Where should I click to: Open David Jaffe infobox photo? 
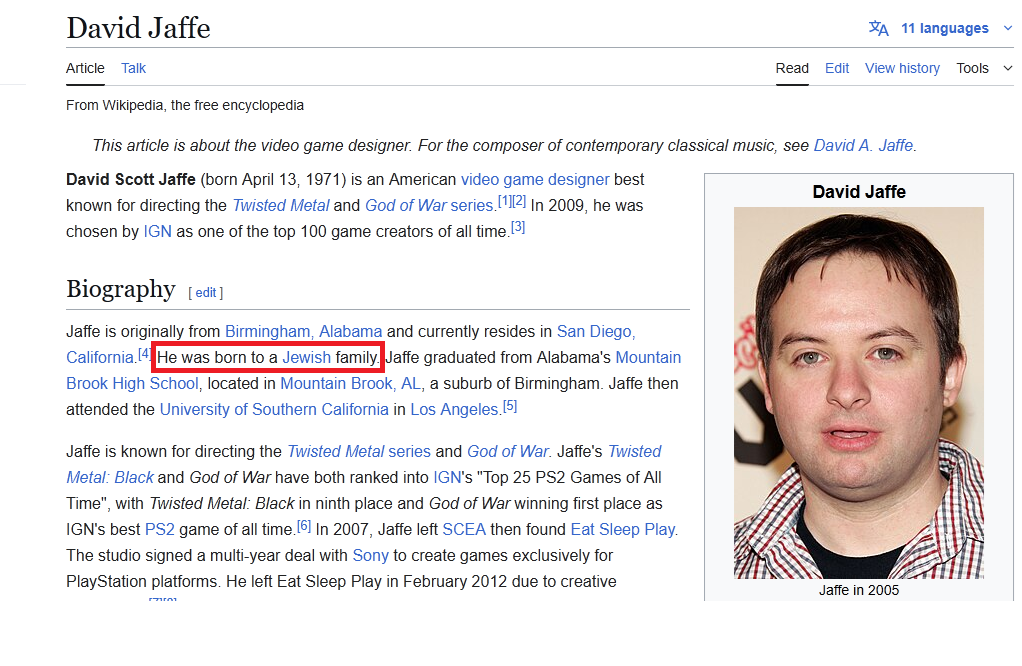(858, 393)
